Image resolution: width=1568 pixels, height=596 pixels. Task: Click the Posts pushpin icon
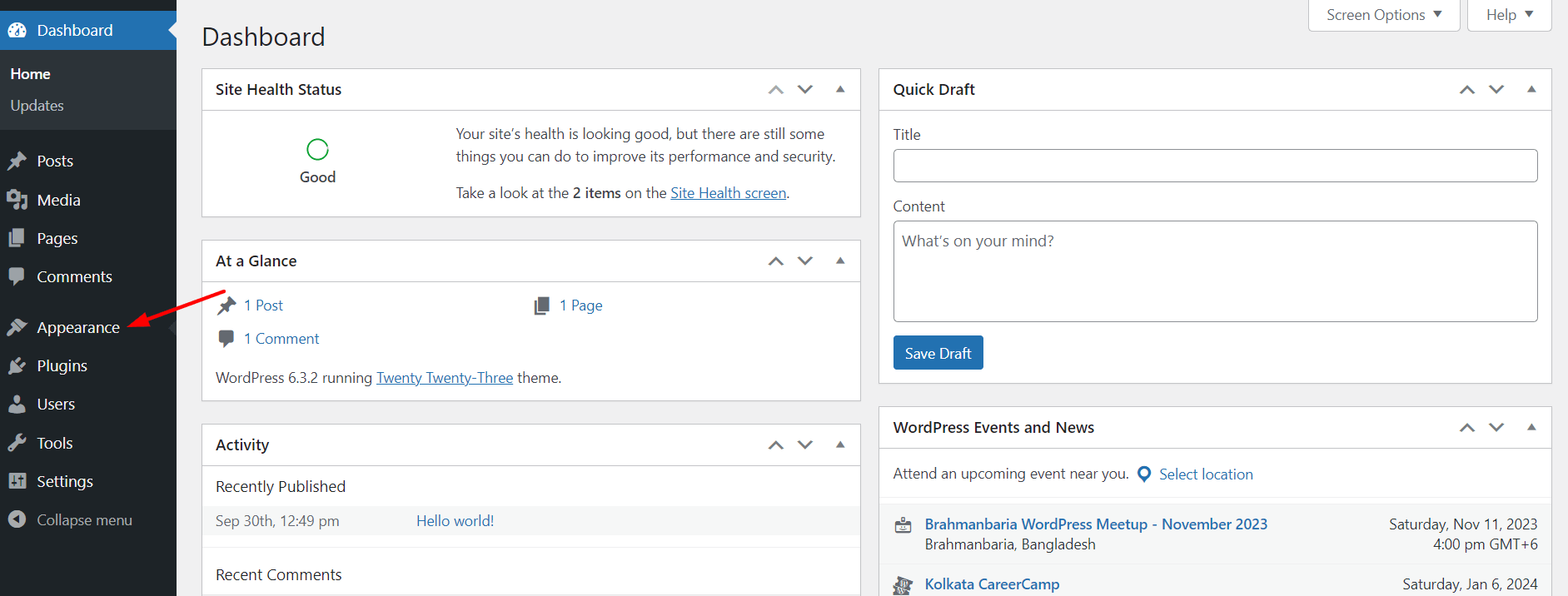[17, 161]
